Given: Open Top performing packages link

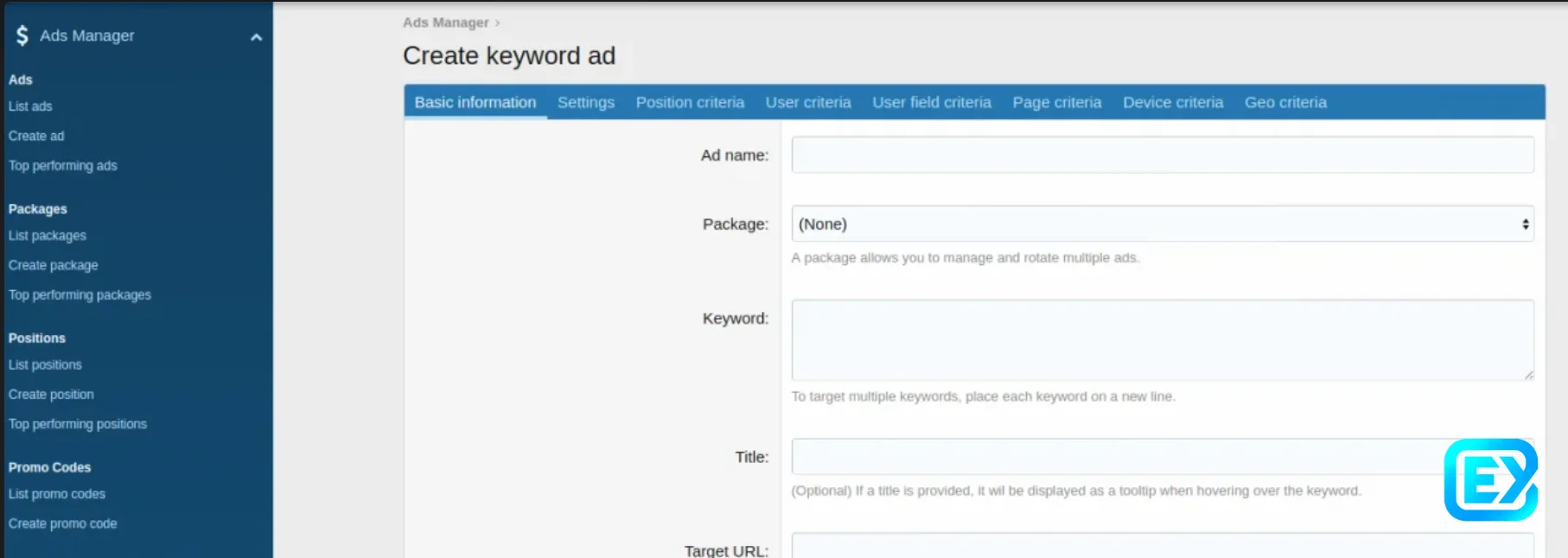Looking at the screenshot, I should [80, 295].
